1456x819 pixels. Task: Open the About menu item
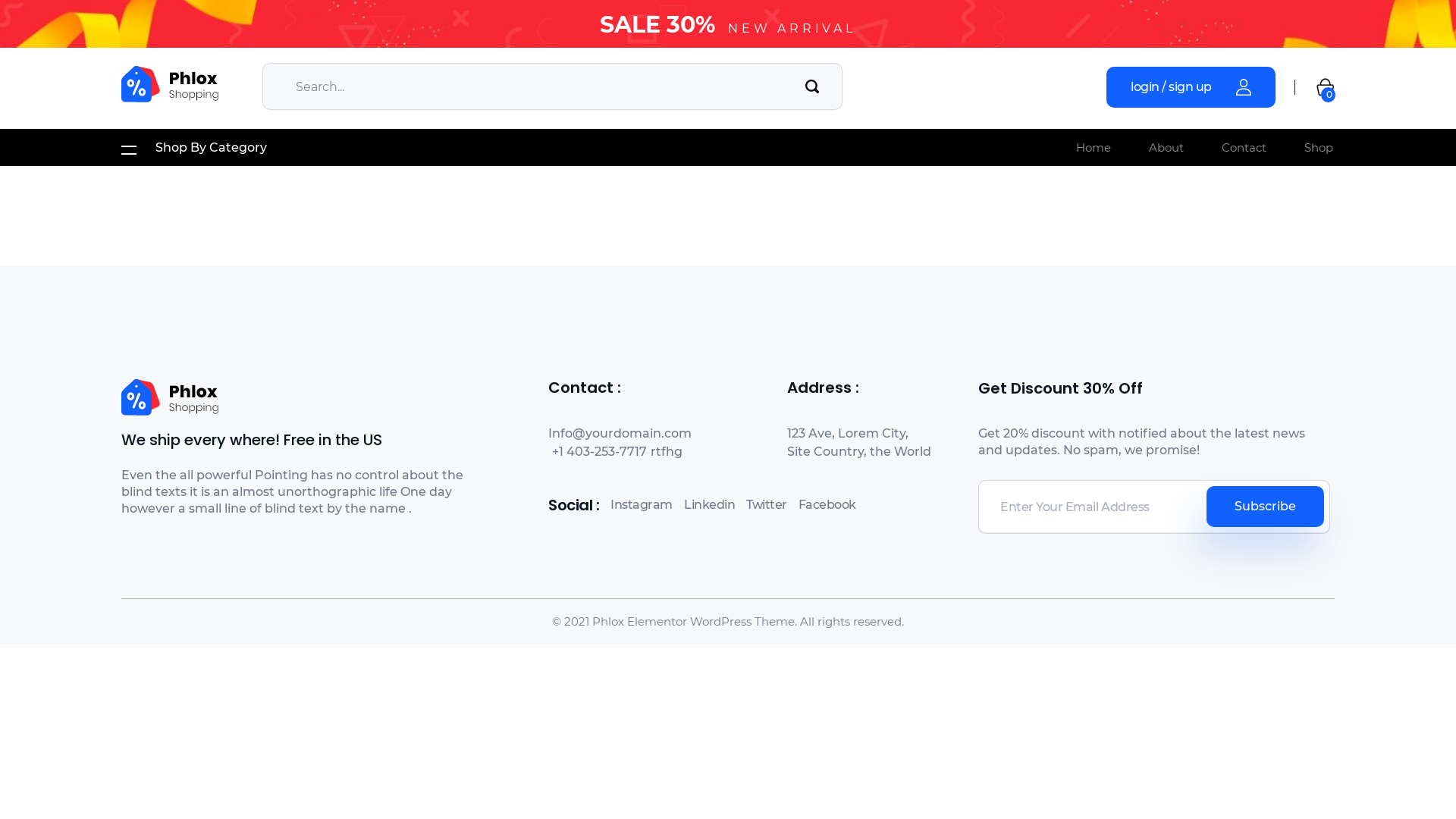[x=1166, y=148]
